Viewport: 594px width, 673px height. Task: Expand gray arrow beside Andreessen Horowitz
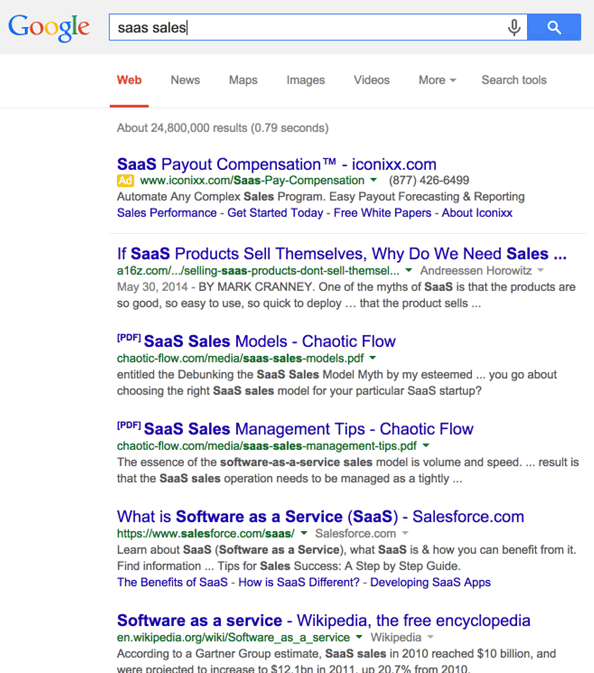[541, 270]
